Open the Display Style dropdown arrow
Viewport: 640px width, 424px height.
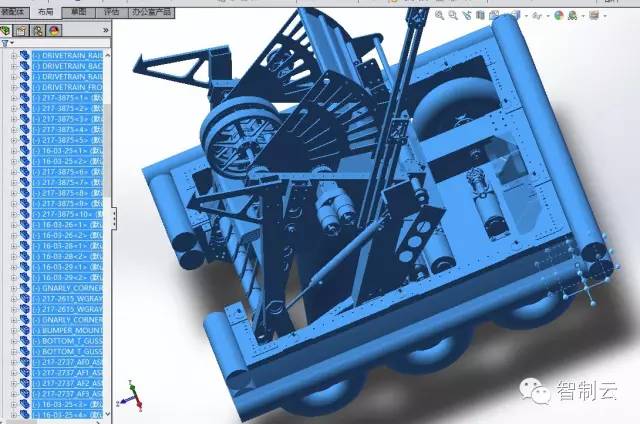click(526, 16)
